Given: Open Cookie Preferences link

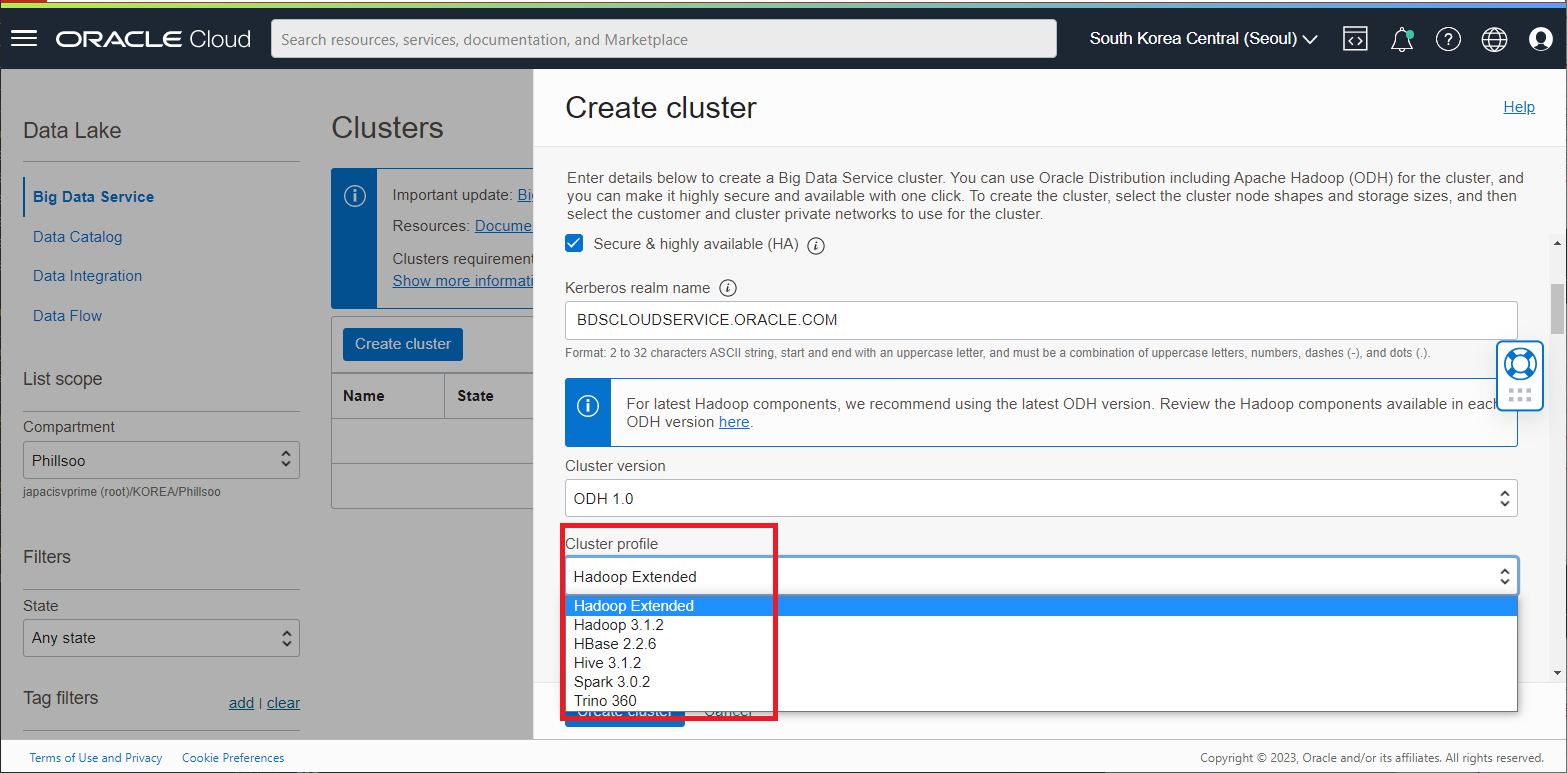Looking at the screenshot, I should click(233, 758).
